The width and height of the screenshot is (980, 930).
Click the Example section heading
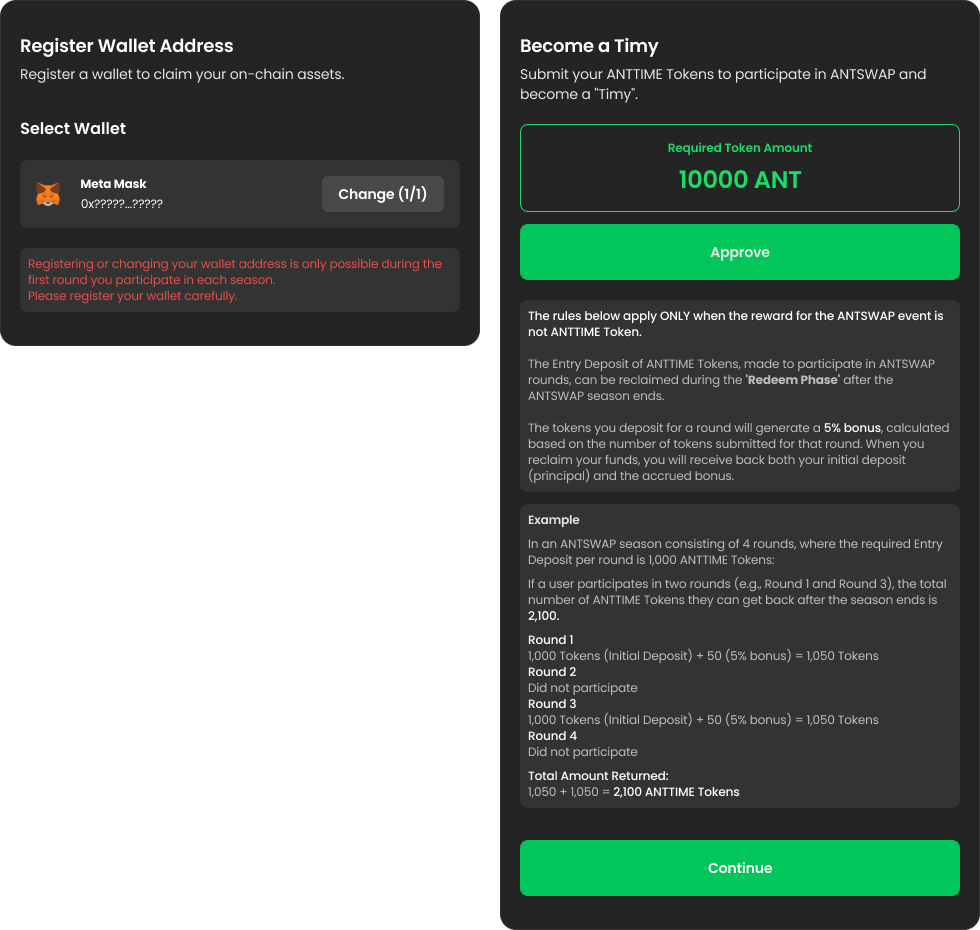tap(554, 520)
